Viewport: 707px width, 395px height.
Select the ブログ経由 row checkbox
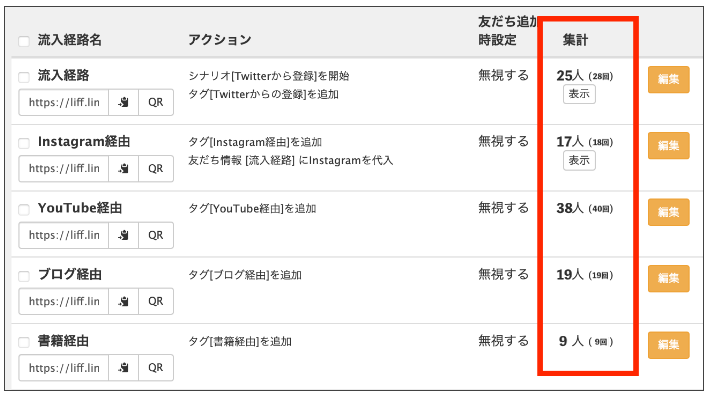coord(24,276)
